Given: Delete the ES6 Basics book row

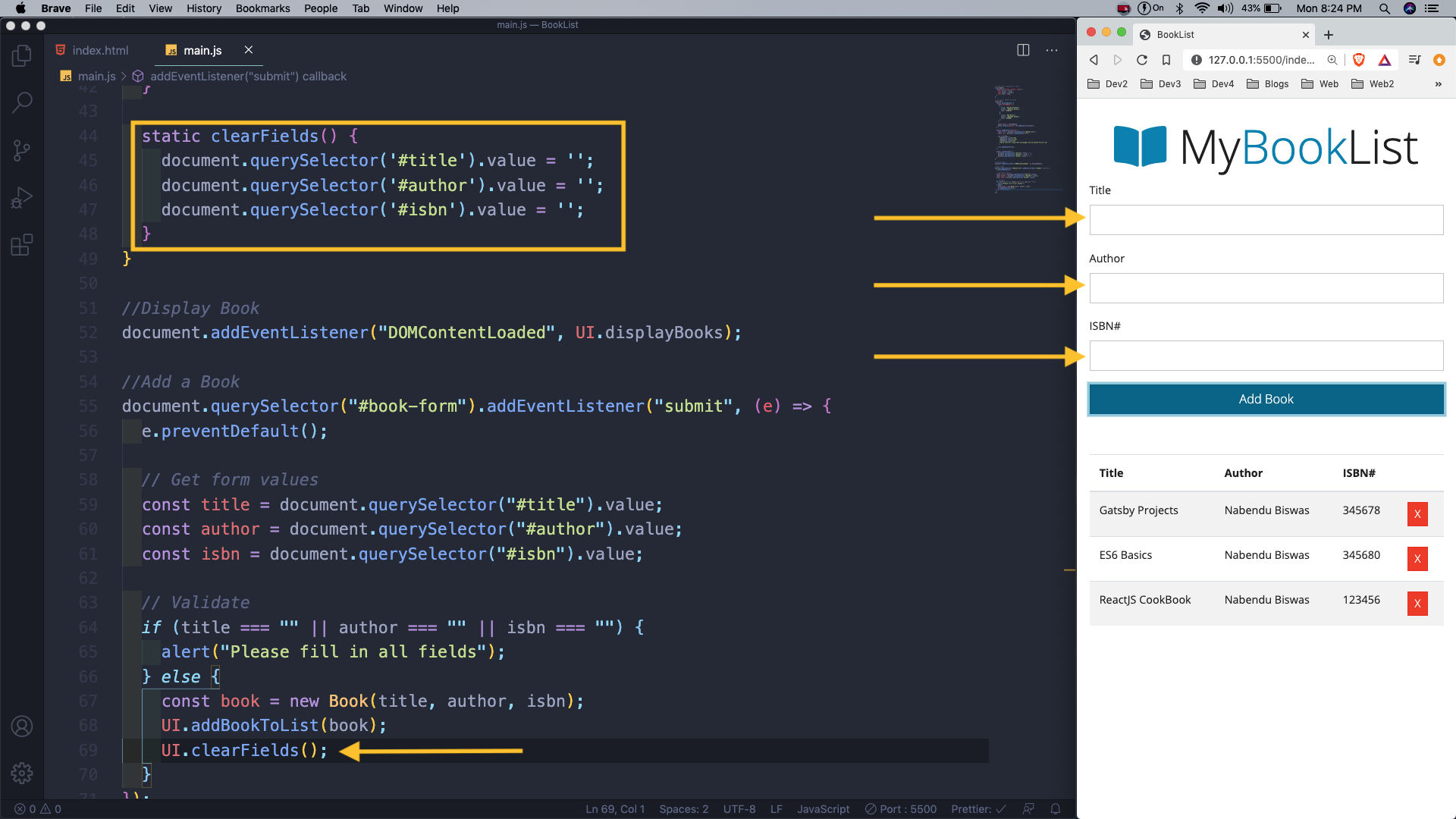Looking at the screenshot, I should click(x=1417, y=559).
